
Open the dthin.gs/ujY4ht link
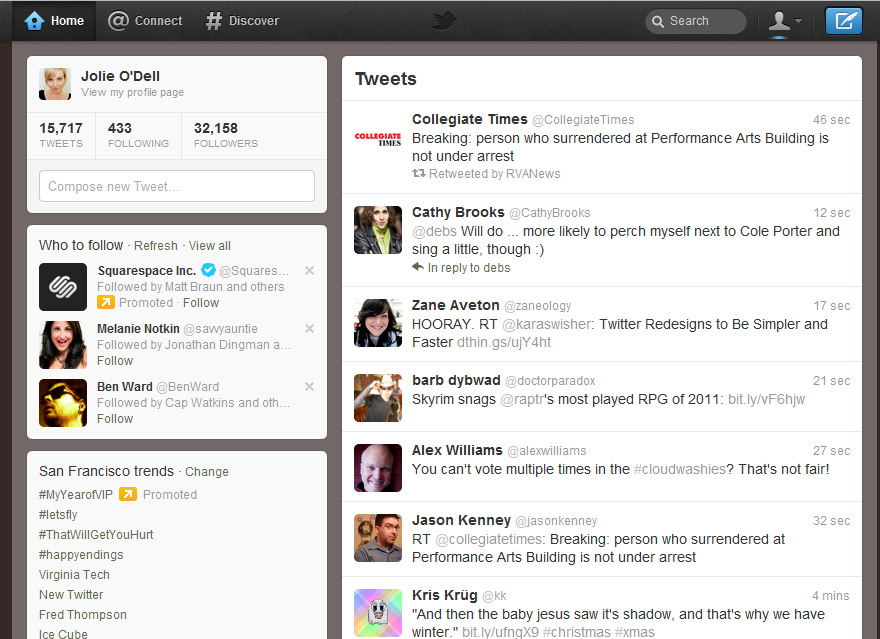tap(504, 342)
